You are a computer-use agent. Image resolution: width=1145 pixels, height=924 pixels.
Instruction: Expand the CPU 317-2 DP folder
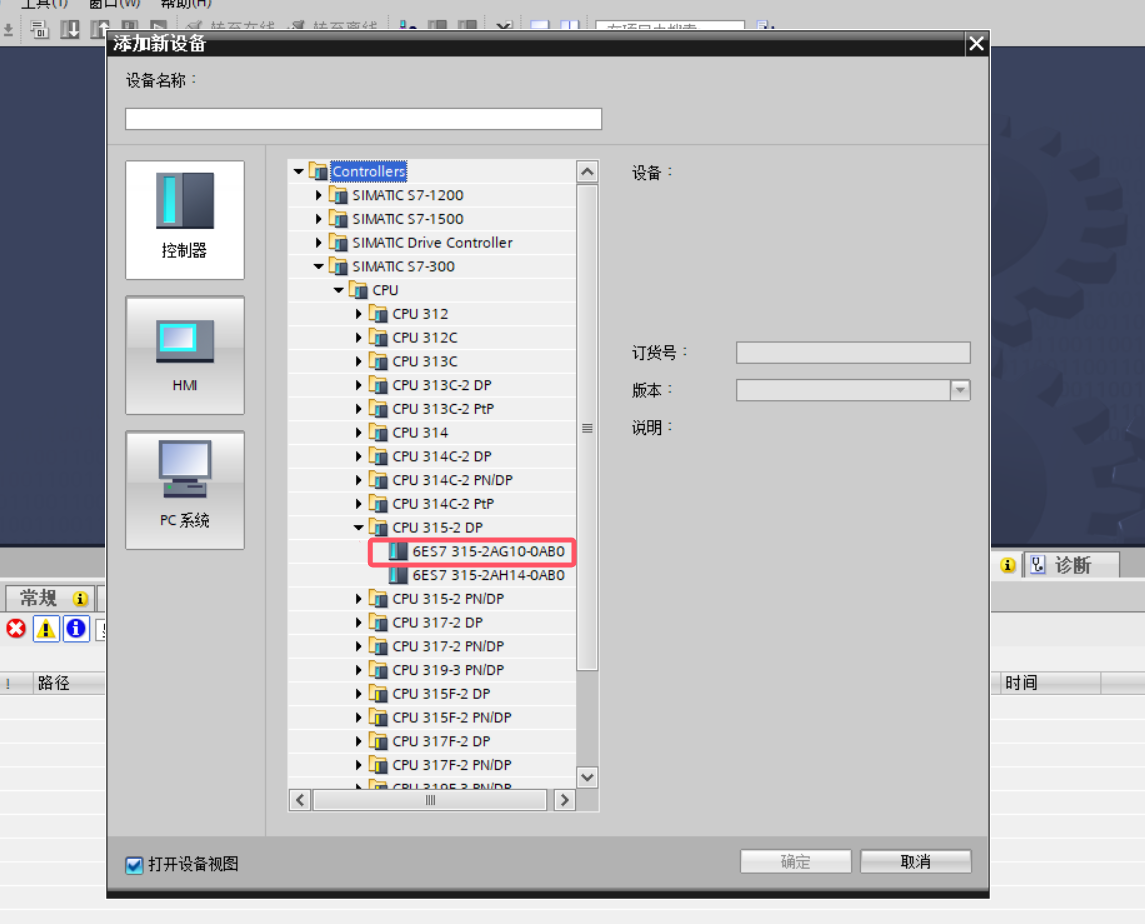(359, 622)
